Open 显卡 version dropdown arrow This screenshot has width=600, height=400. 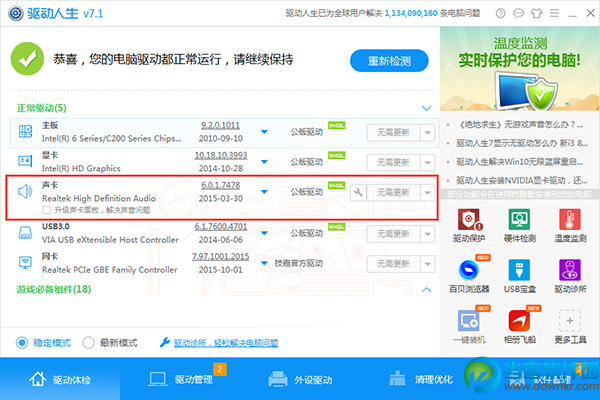click(x=264, y=162)
